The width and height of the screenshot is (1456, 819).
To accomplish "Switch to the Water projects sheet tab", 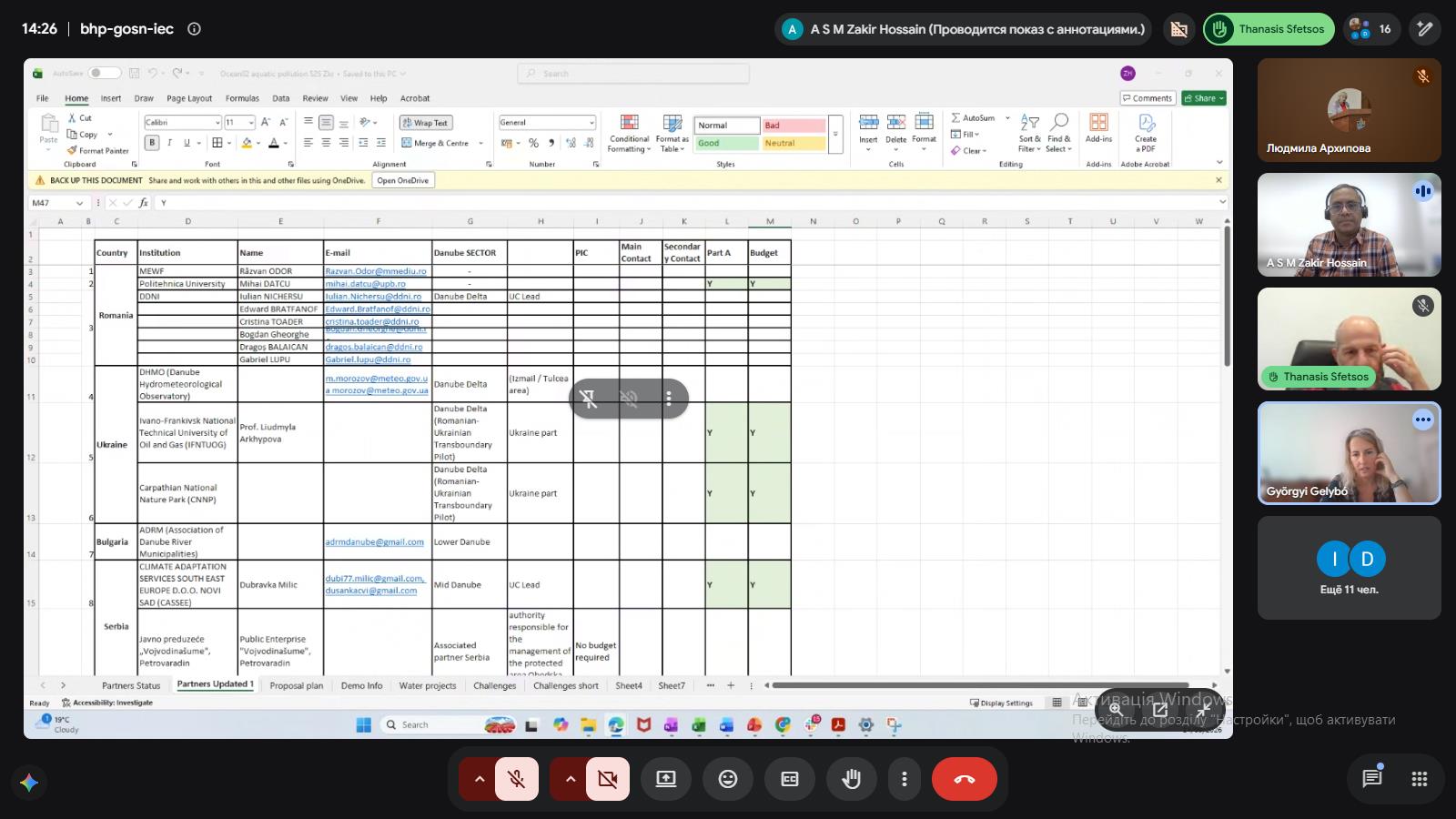I will pyautogui.click(x=428, y=685).
